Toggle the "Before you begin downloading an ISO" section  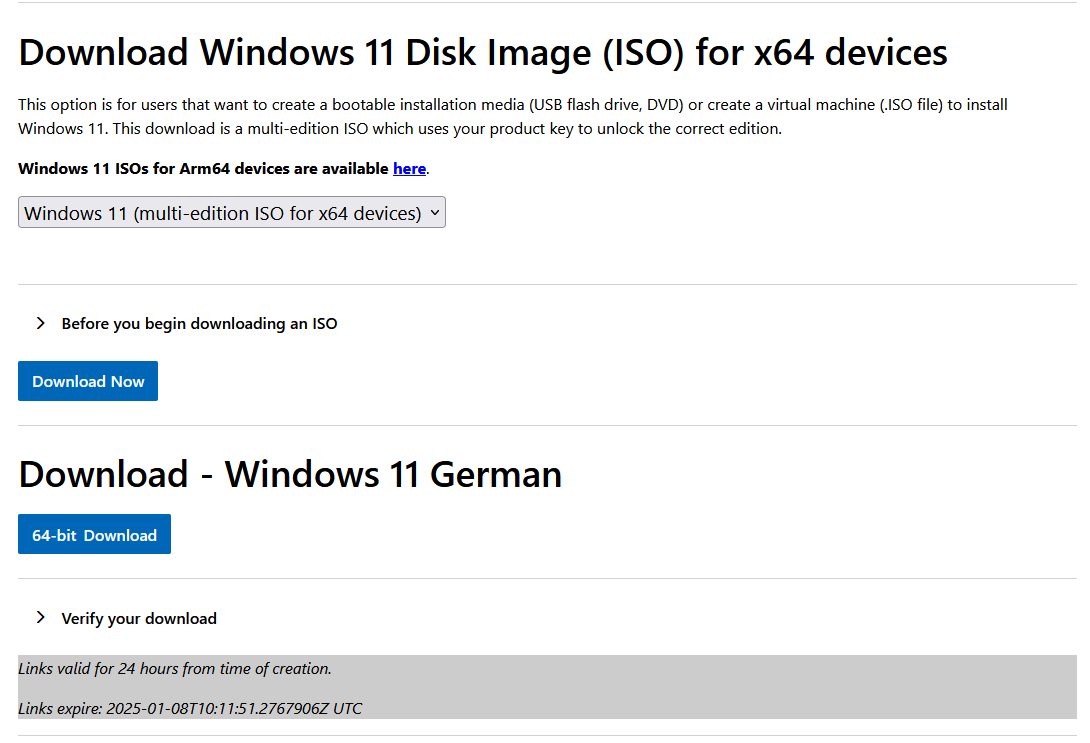coord(199,324)
